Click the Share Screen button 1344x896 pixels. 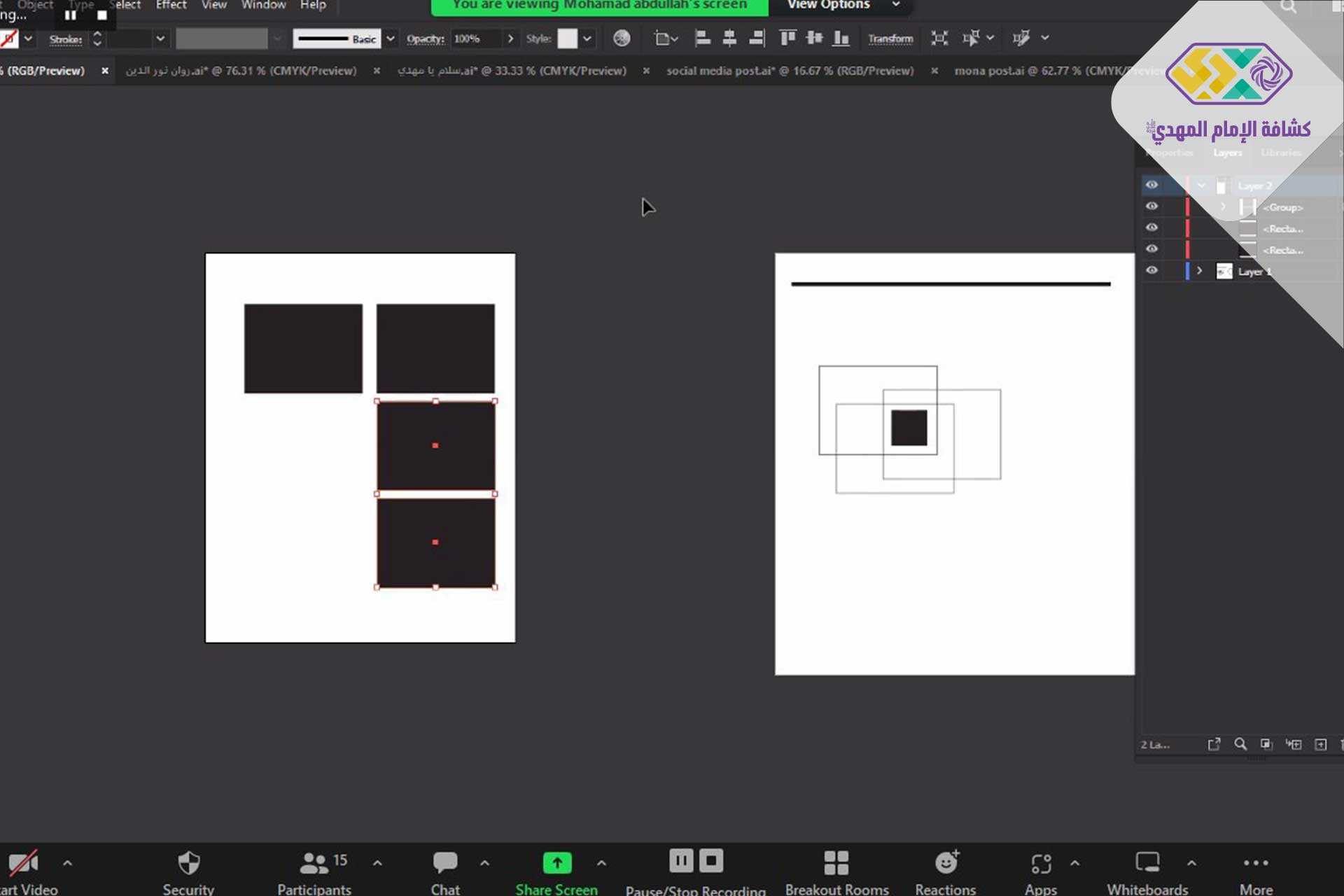point(556,871)
